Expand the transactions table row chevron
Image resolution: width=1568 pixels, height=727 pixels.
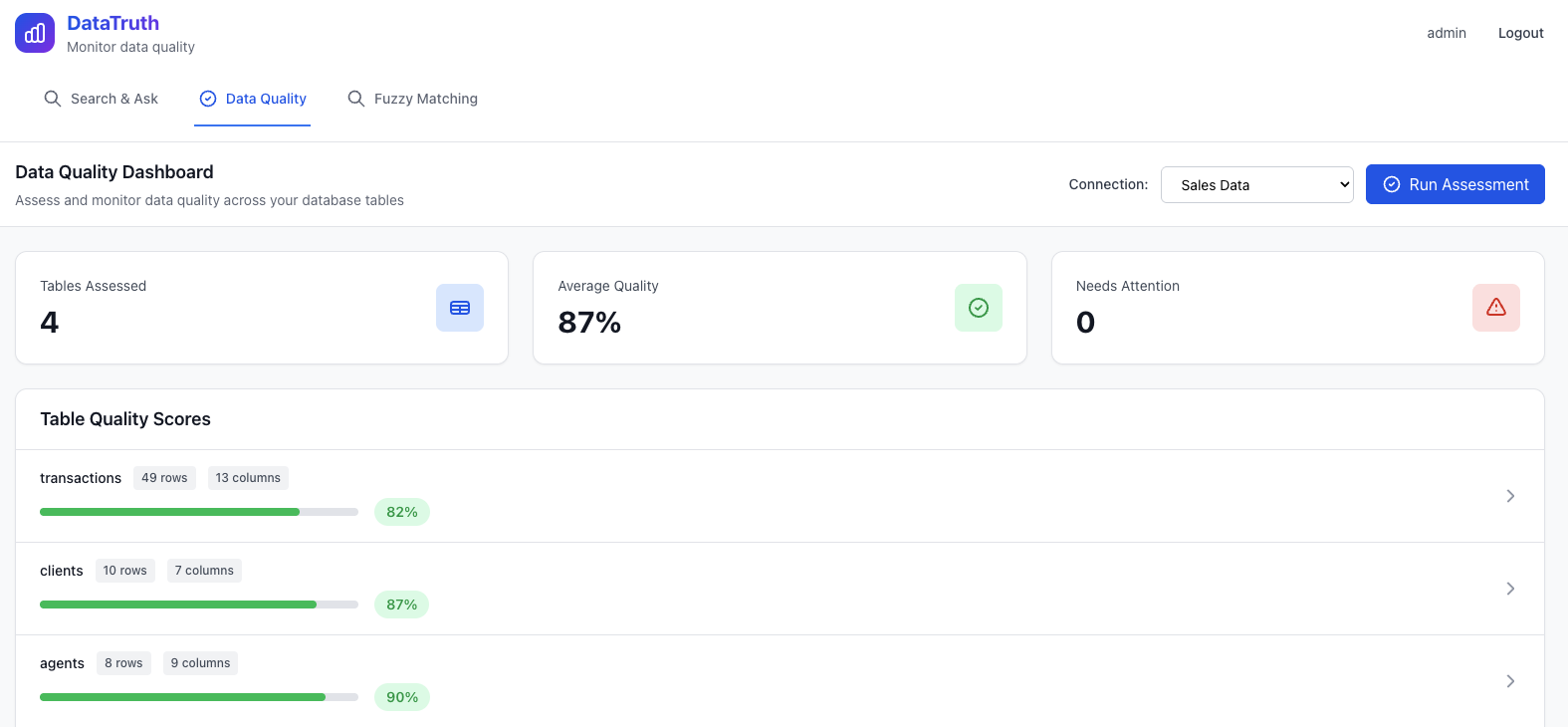point(1510,496)
